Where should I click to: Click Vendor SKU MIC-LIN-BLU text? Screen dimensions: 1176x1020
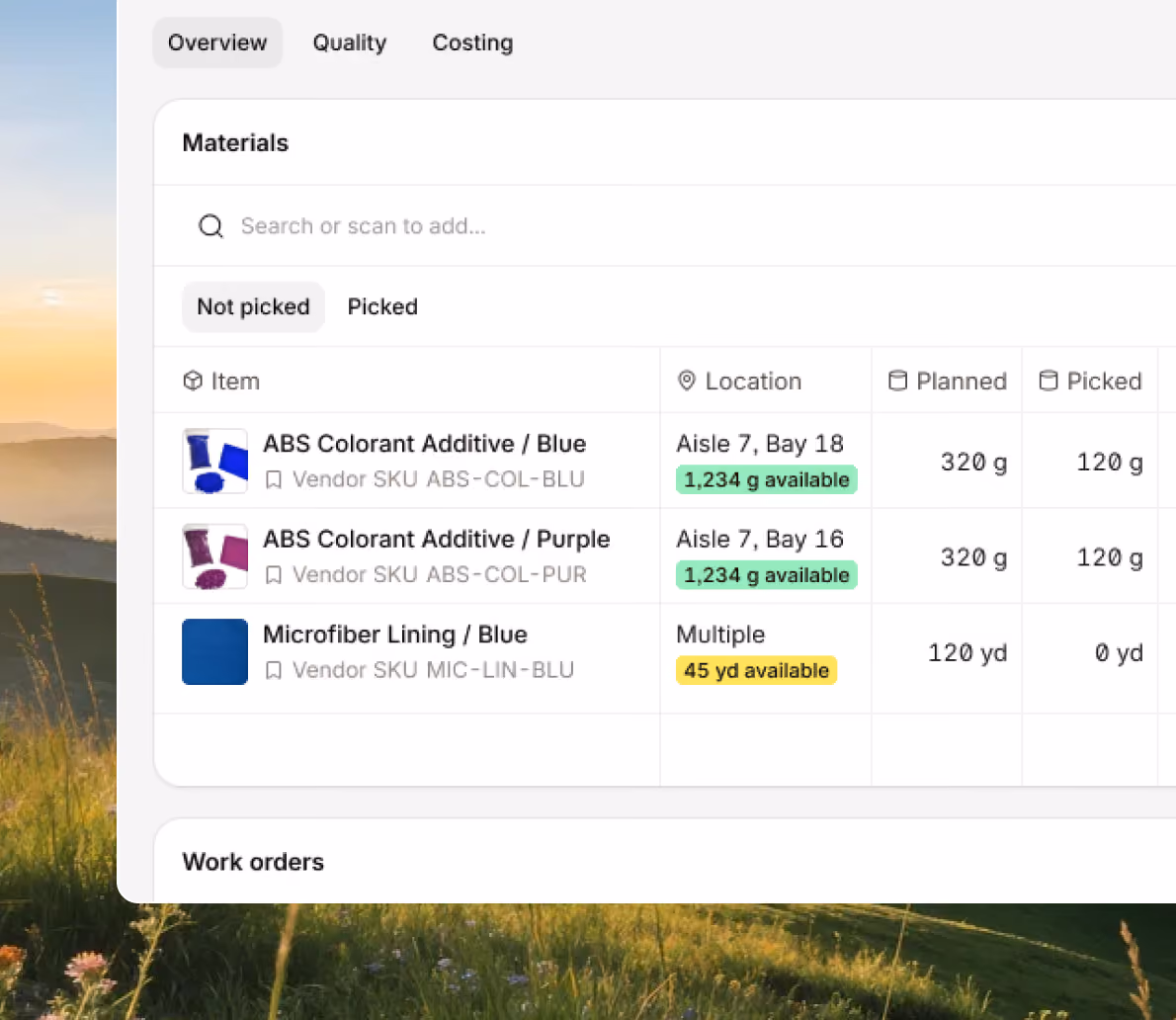point(433,670)
